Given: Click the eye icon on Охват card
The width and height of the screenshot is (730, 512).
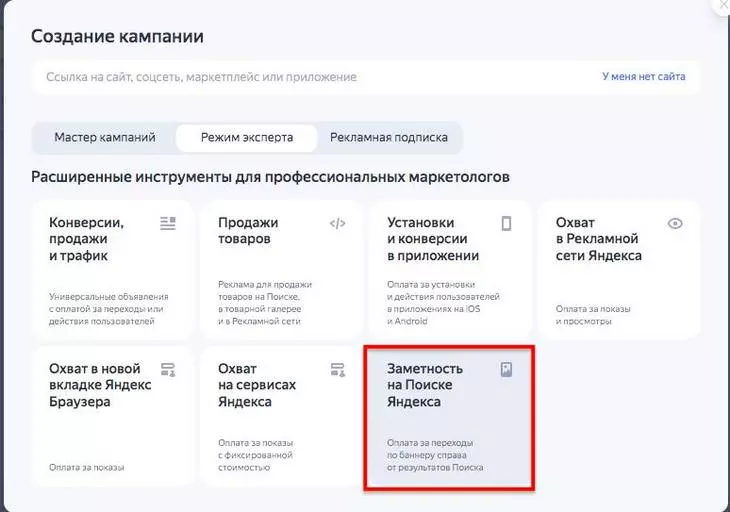Looking at the screenshot, I should point(675,223).
